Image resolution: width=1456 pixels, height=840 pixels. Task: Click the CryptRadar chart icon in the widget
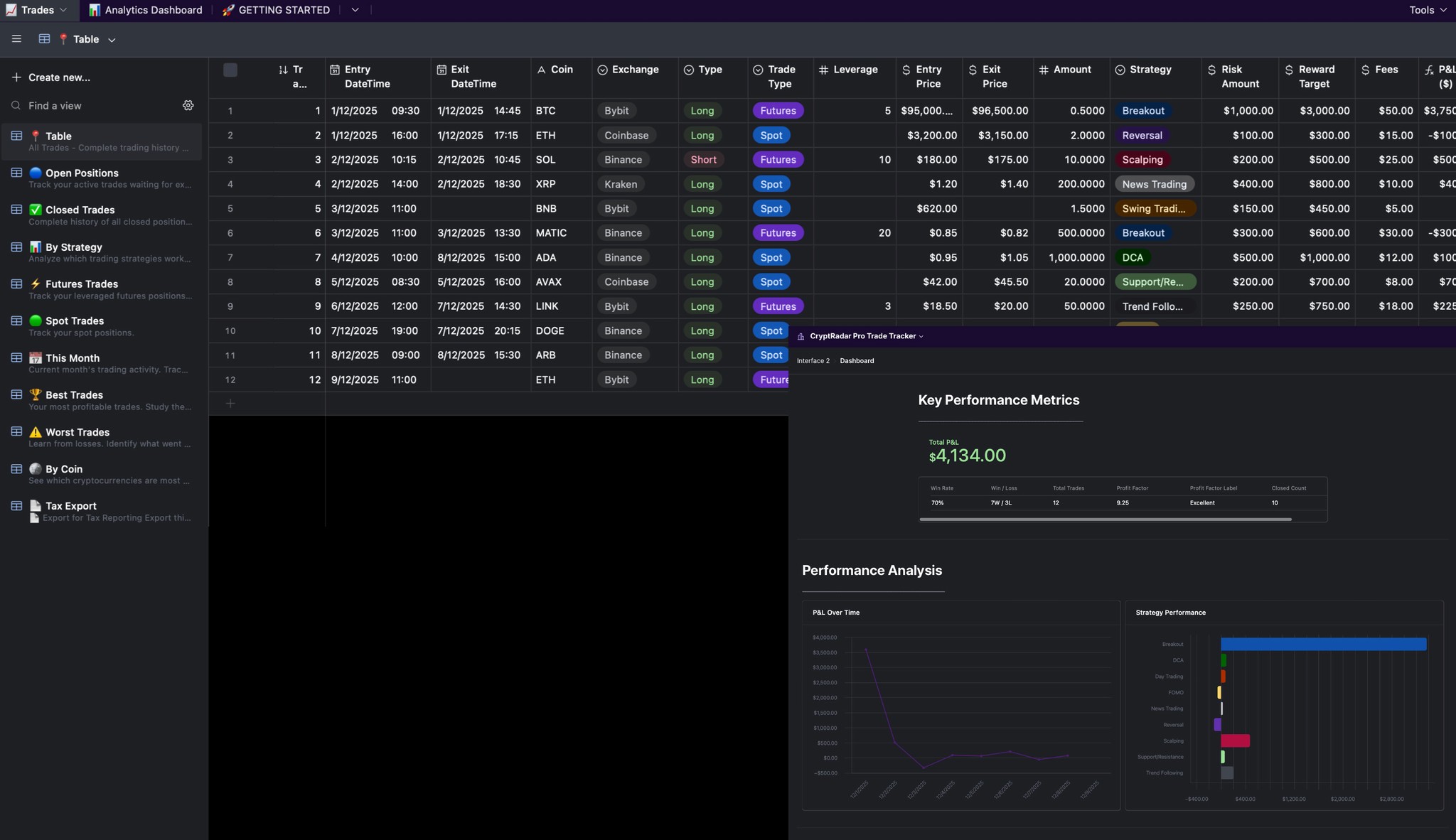[x=799, y=335]
